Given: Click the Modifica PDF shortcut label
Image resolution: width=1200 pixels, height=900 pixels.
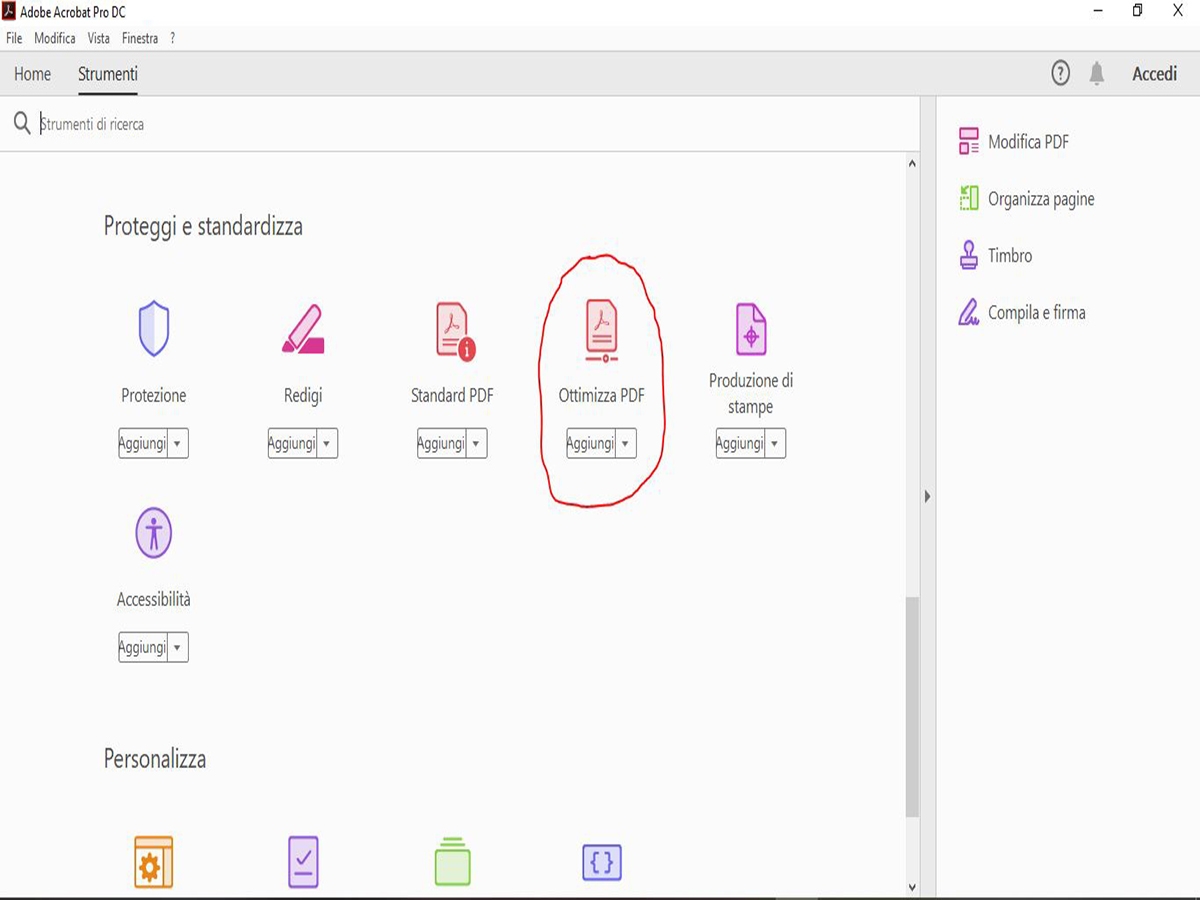Looking at the screenshot, I should (x=1028, y=142).
